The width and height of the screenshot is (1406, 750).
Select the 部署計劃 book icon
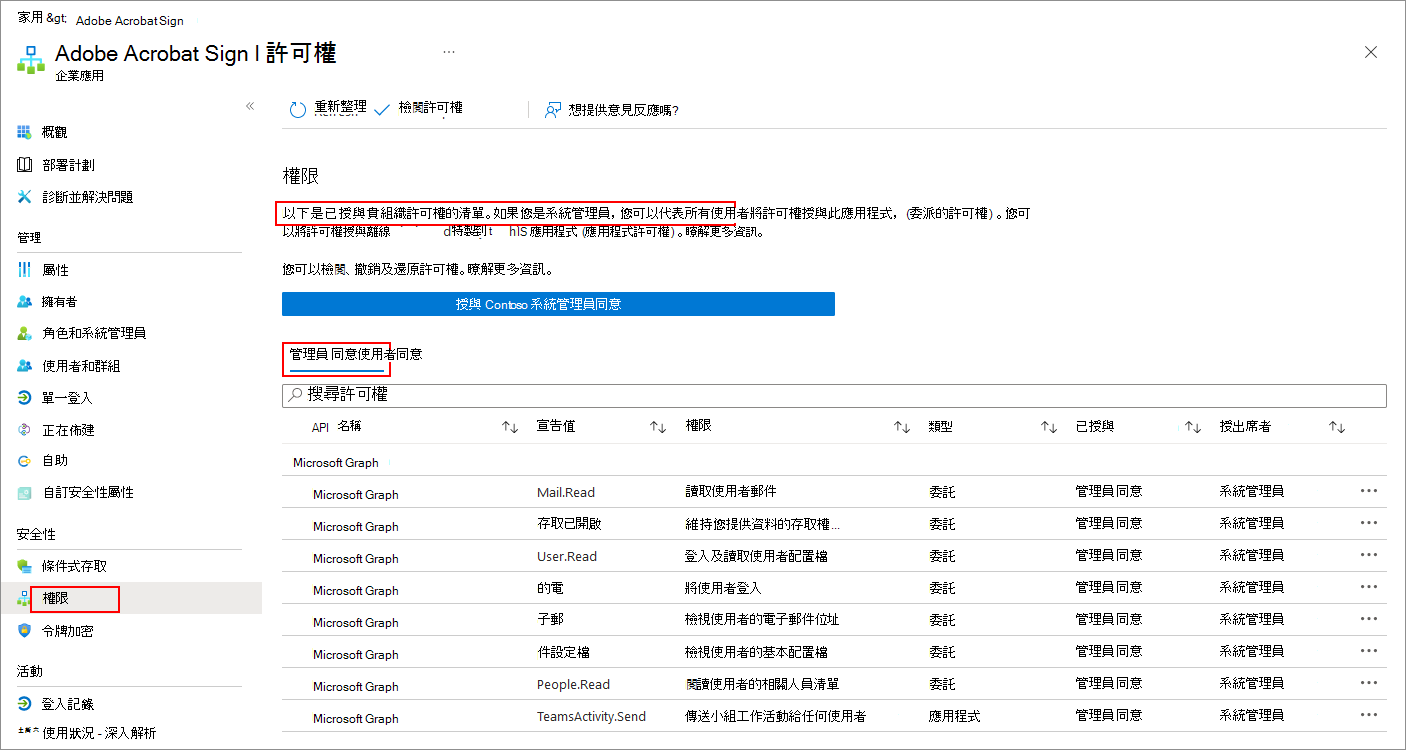click(x=25, y=165)
